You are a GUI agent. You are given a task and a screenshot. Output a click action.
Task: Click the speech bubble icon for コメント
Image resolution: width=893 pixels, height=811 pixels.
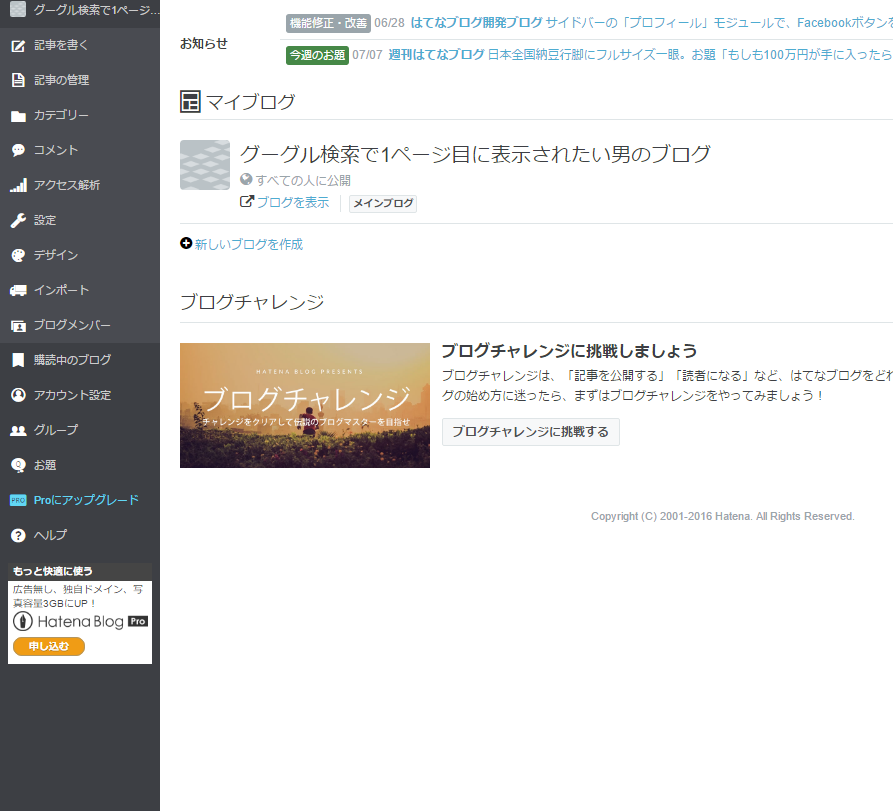pos(18,150)
